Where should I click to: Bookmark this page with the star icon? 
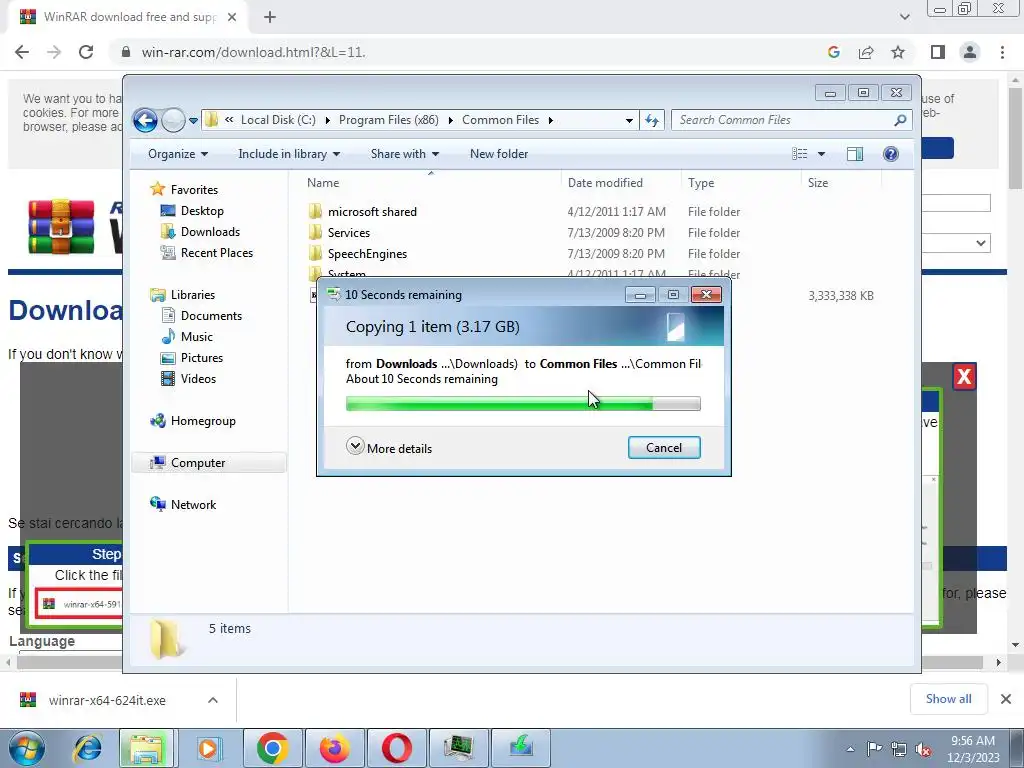(898, 52)
